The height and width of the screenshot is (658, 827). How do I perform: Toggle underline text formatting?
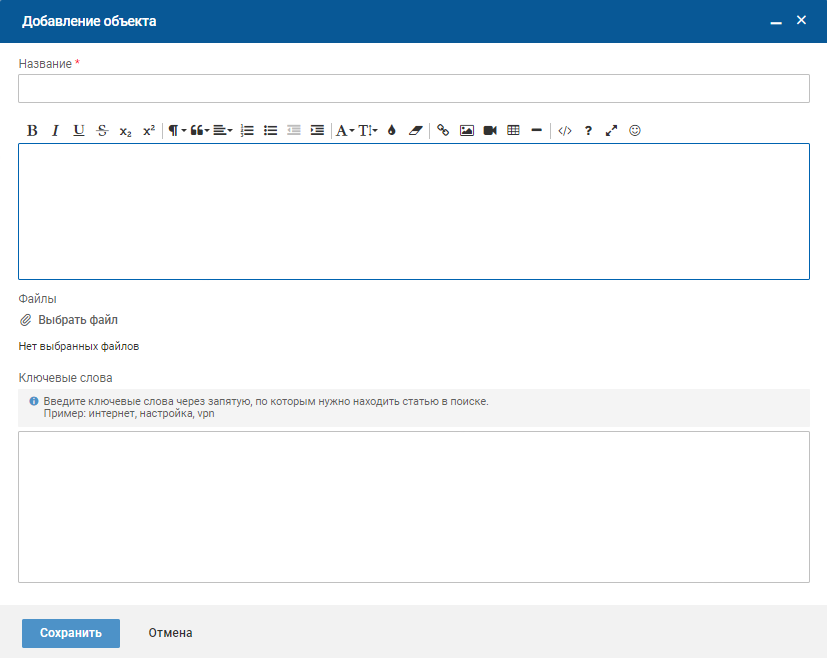click(x=79, y=130)
